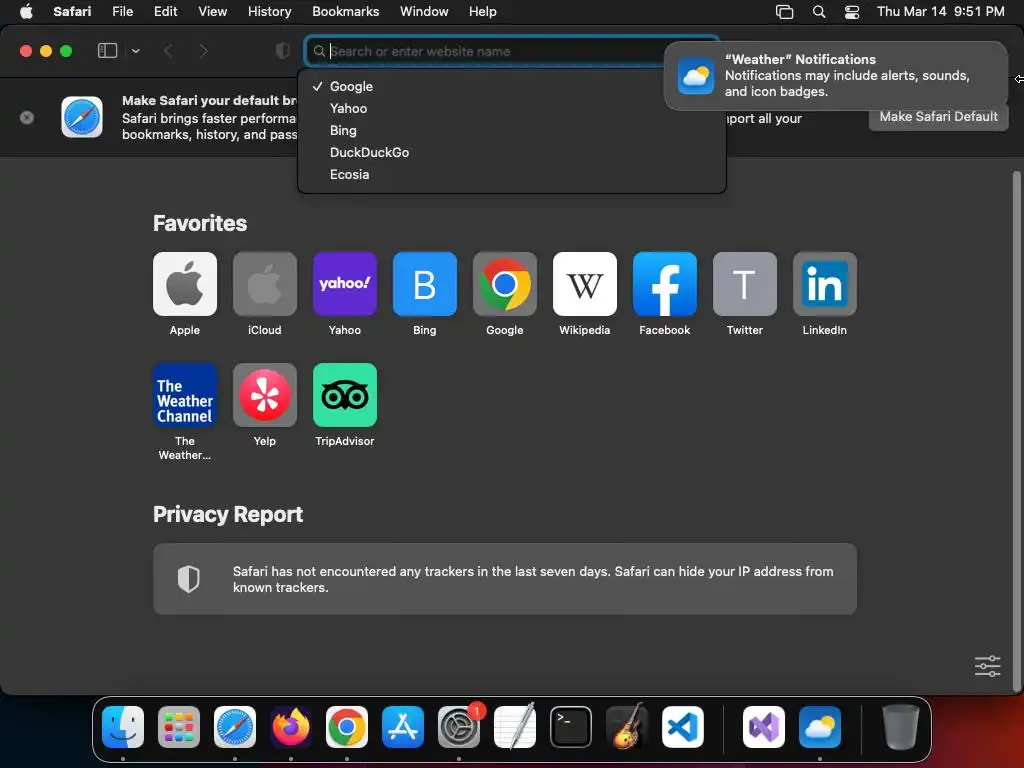1024x768 pixels.
Task: Open the Help menu
Action: point(483,12)
